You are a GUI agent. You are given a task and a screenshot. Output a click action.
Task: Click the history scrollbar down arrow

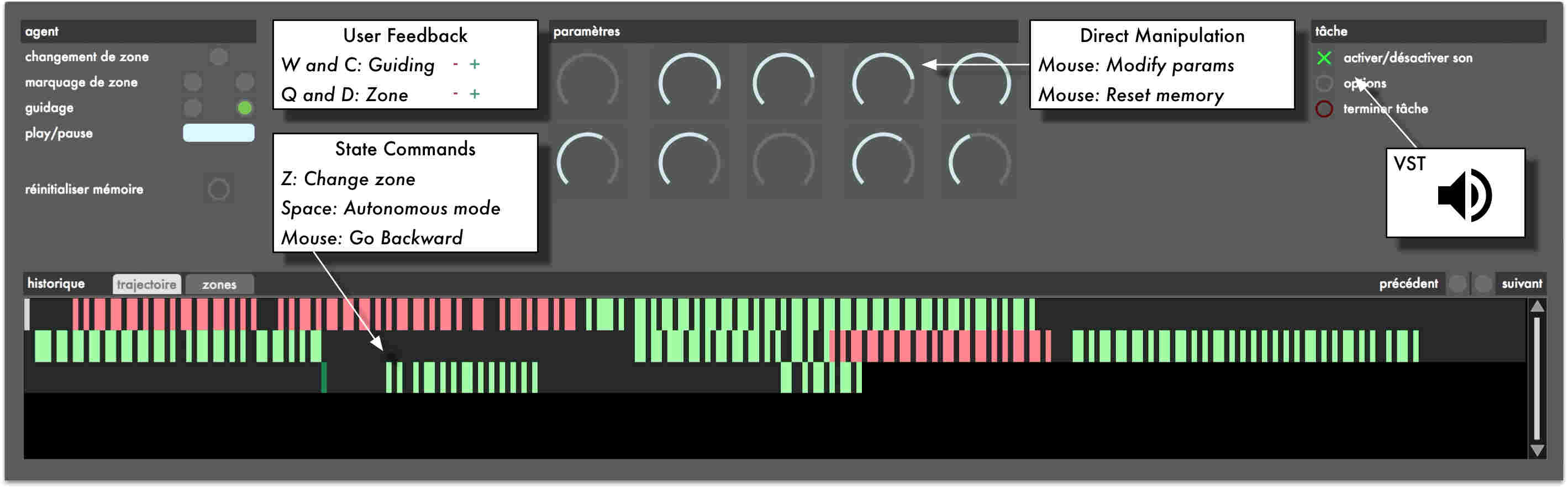click(1537, 450)
